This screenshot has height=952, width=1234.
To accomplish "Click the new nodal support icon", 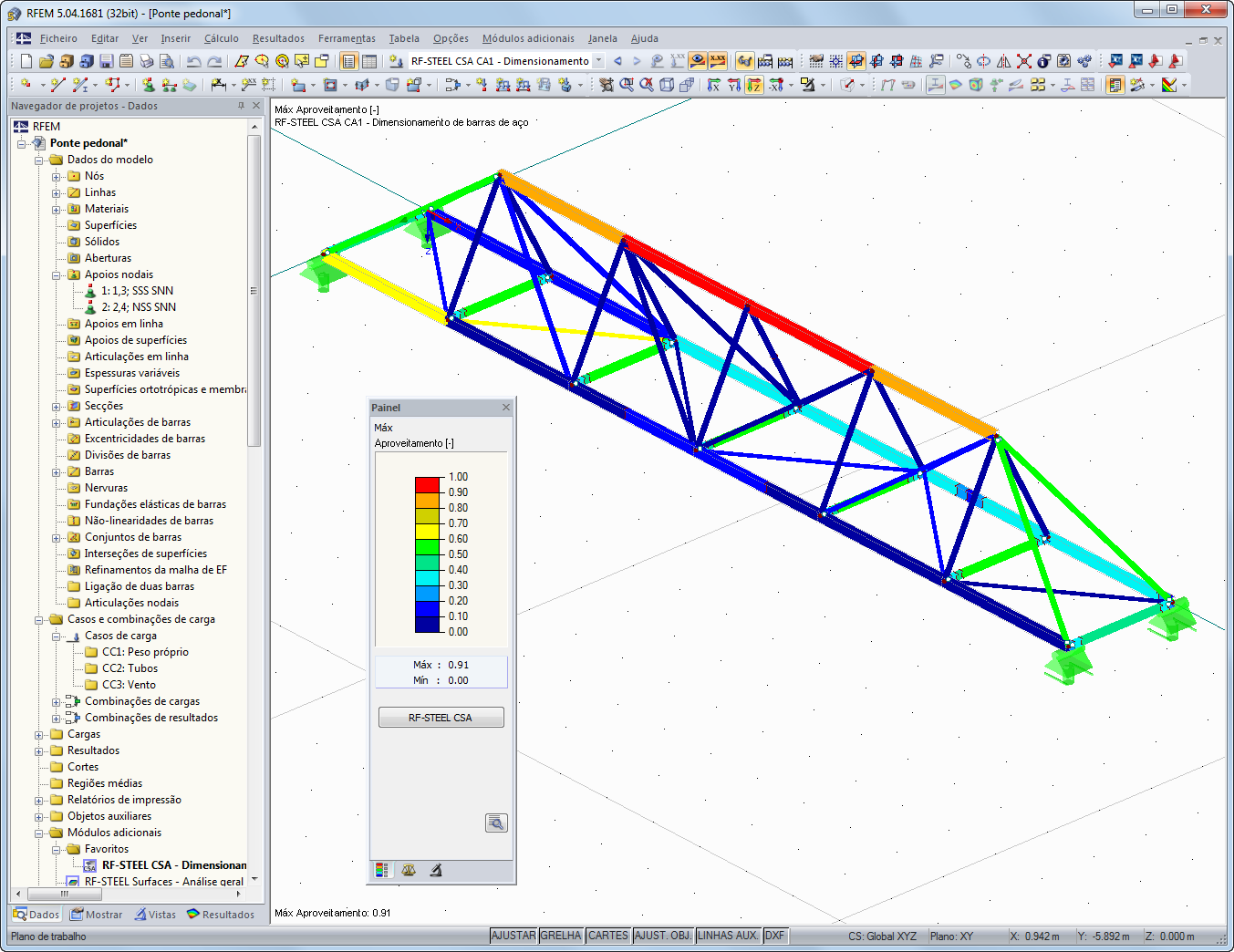I will [149, 85].
